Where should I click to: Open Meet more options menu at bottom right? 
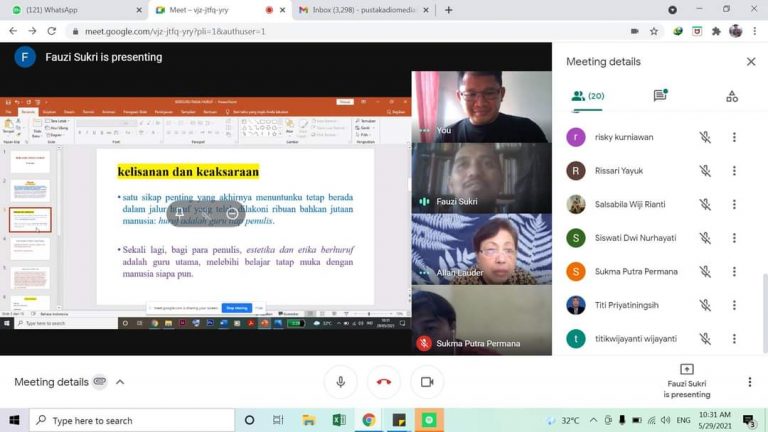(x=749, y=382)
